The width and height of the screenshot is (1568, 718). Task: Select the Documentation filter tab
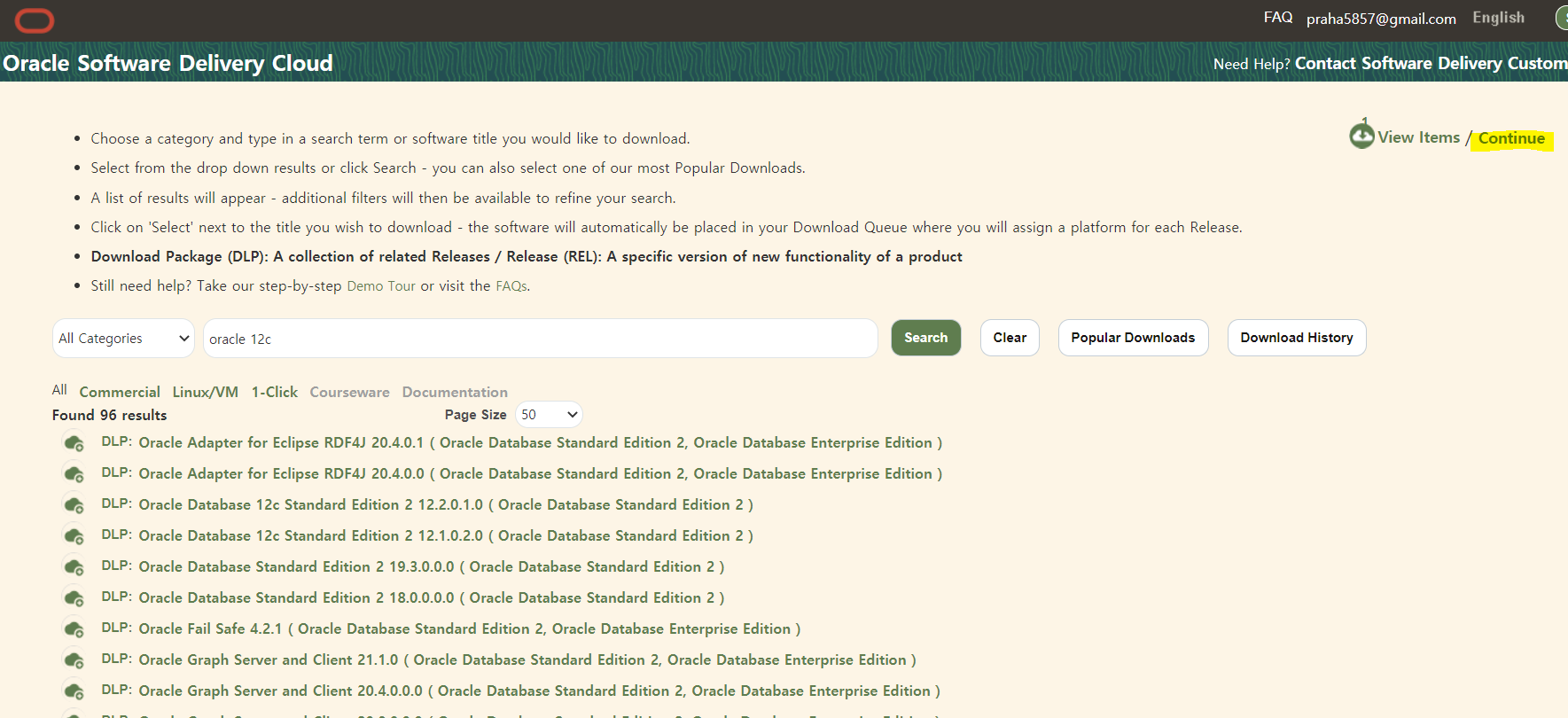(x=455, y=392)
